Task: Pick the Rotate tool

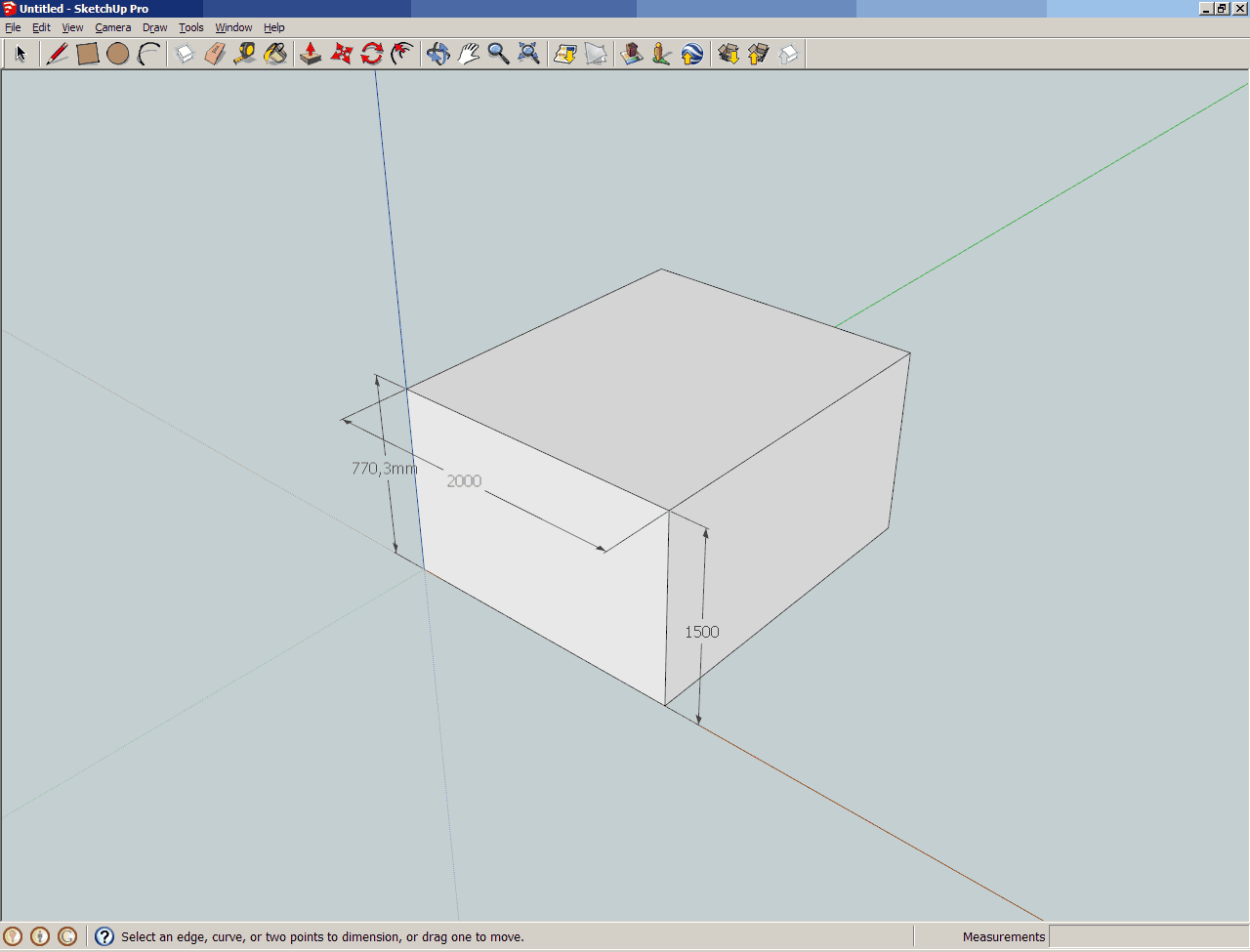Action: (x=371, y=54)
